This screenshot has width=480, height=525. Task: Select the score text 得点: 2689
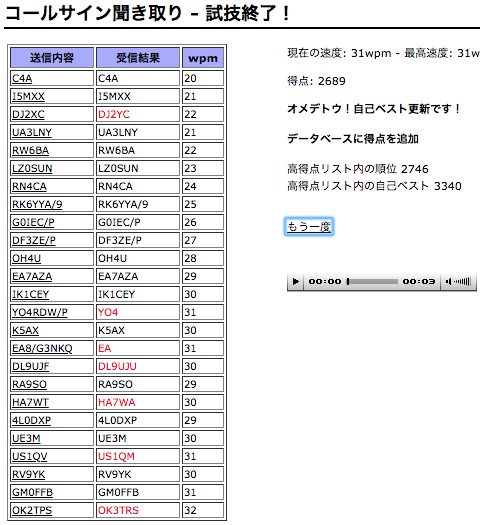(316, 81)
